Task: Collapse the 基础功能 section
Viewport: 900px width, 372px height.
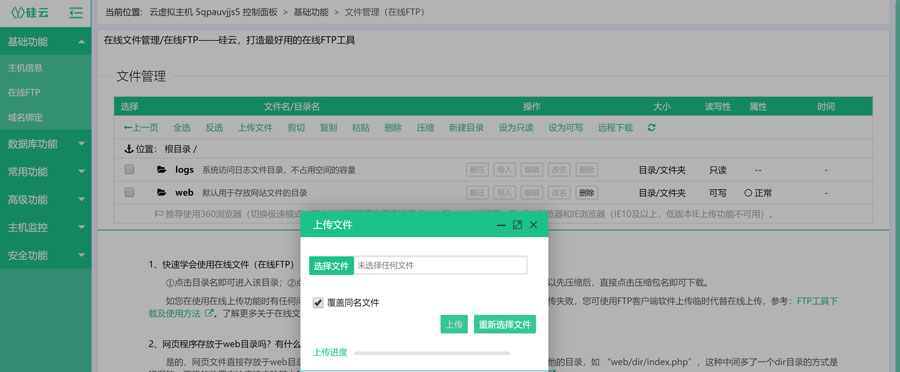Action: coord(45,41)
